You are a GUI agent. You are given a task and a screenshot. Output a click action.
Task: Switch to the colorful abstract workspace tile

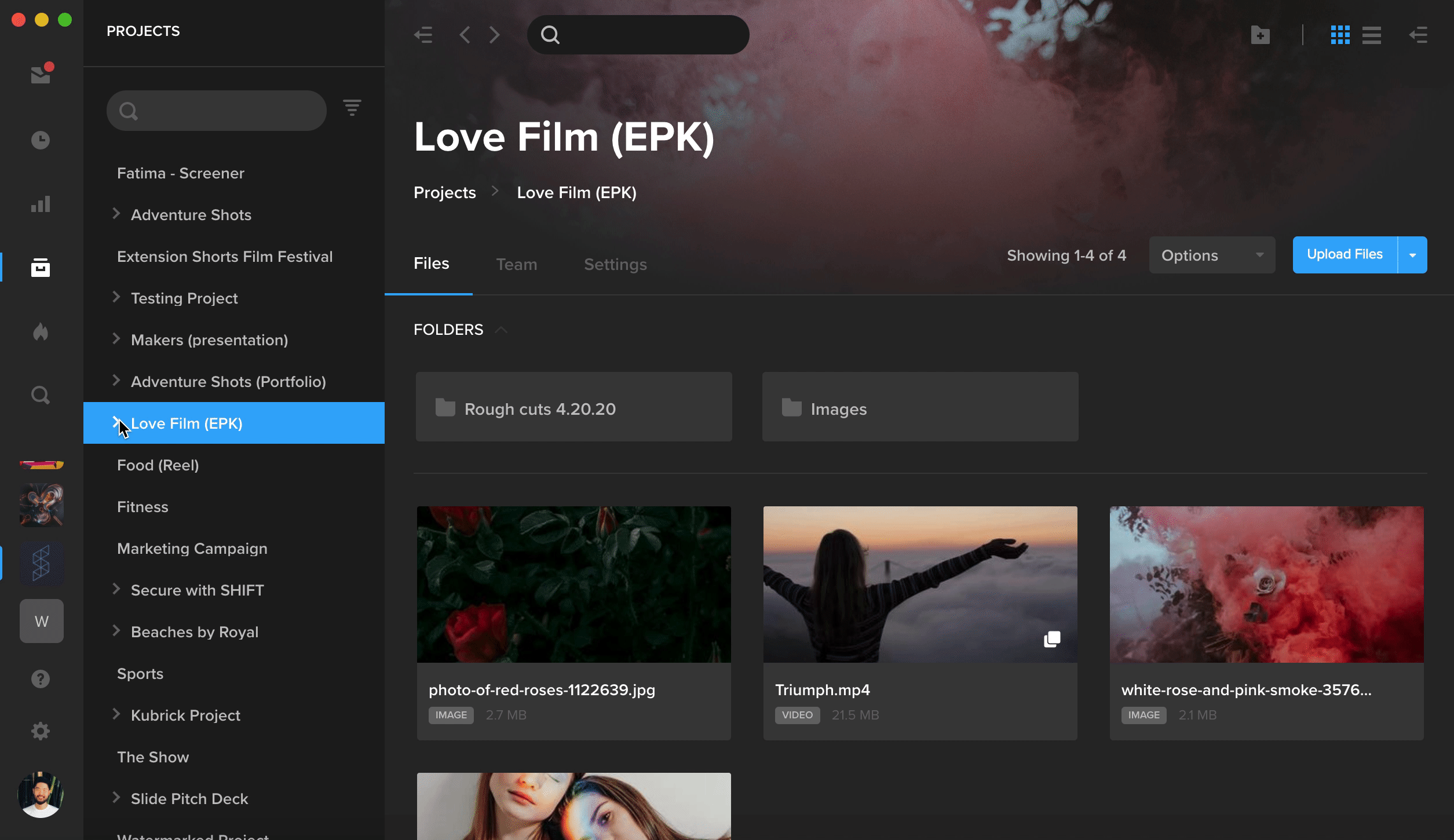pos(42,505)
